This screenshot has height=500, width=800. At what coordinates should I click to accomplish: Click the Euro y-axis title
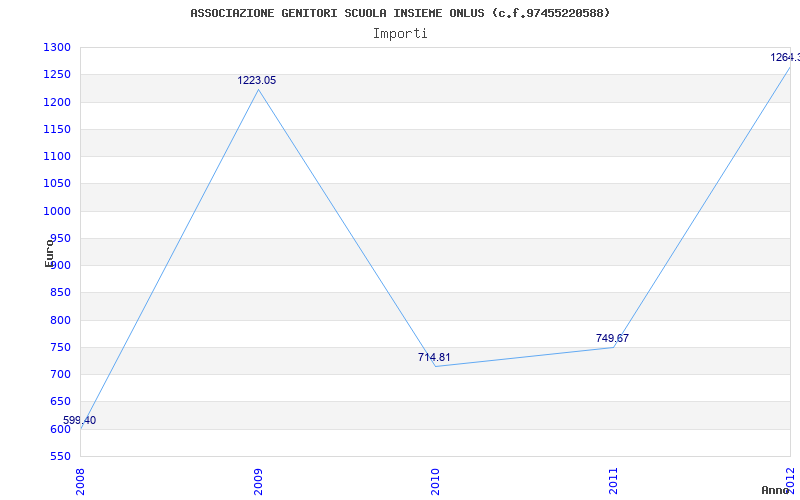[49, 252]
